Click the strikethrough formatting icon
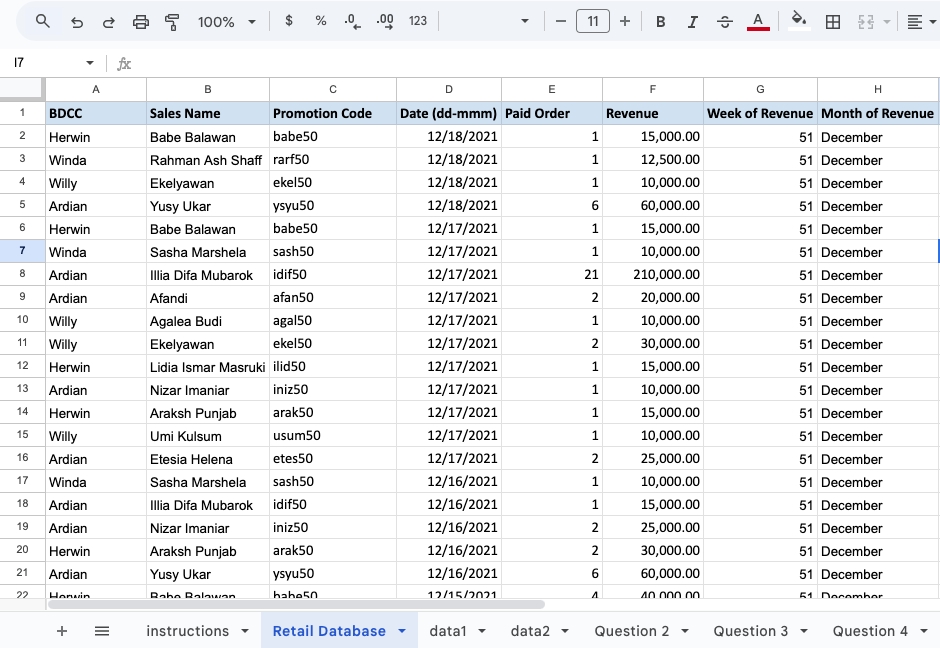This screenshot has height=648, width=940. click(725, 20)
